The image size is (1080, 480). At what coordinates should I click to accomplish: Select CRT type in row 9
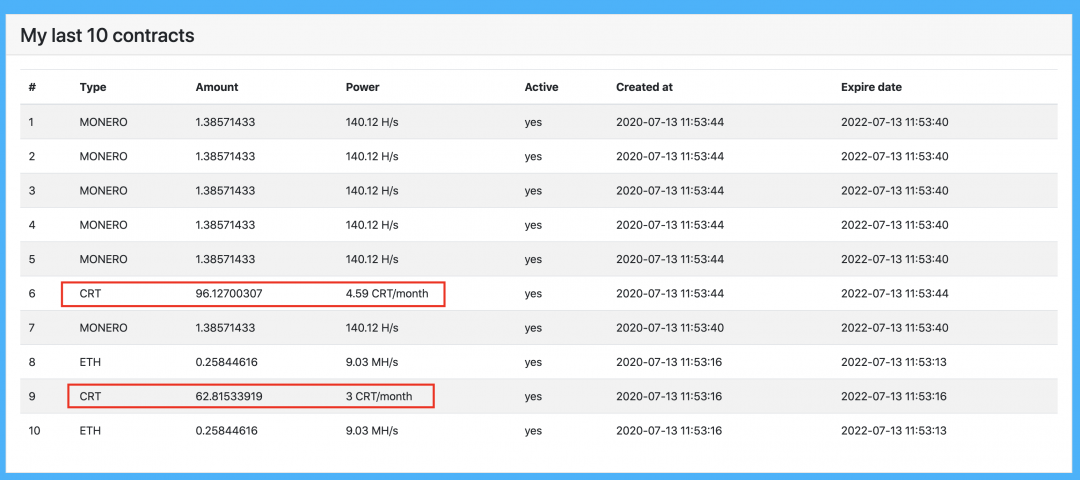(x=90, y=397)
